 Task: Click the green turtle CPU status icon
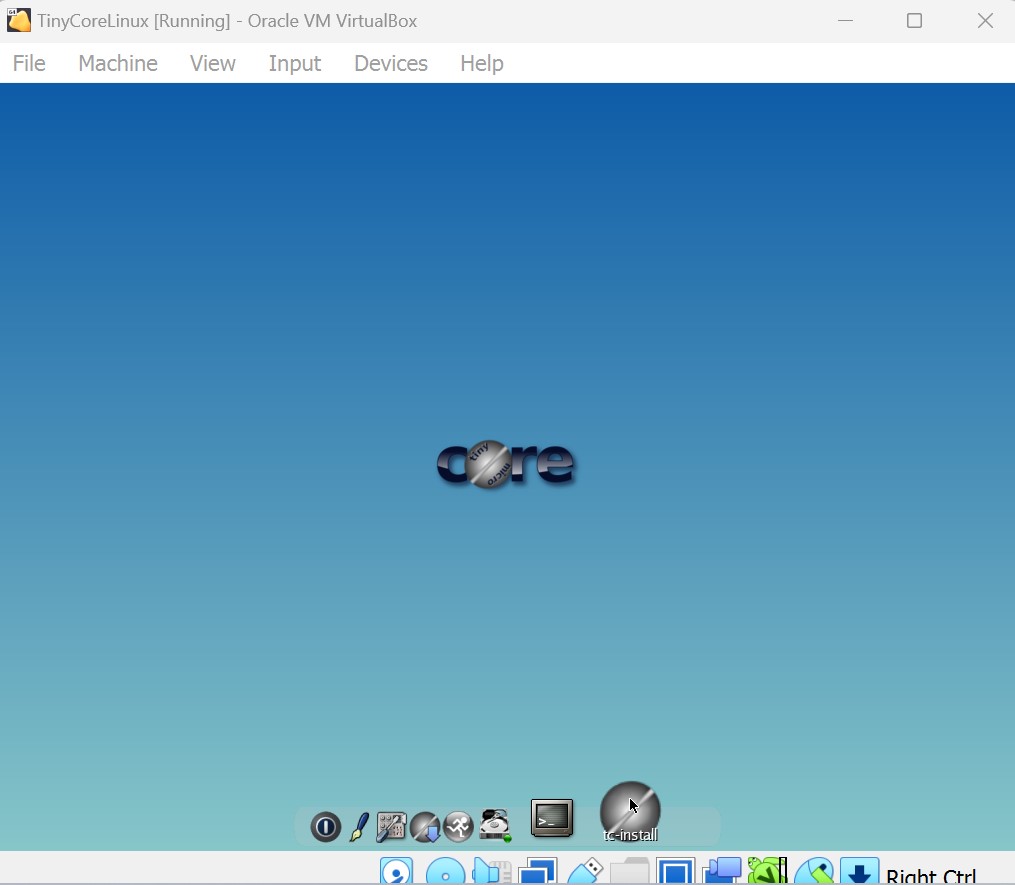pos(768,871)
